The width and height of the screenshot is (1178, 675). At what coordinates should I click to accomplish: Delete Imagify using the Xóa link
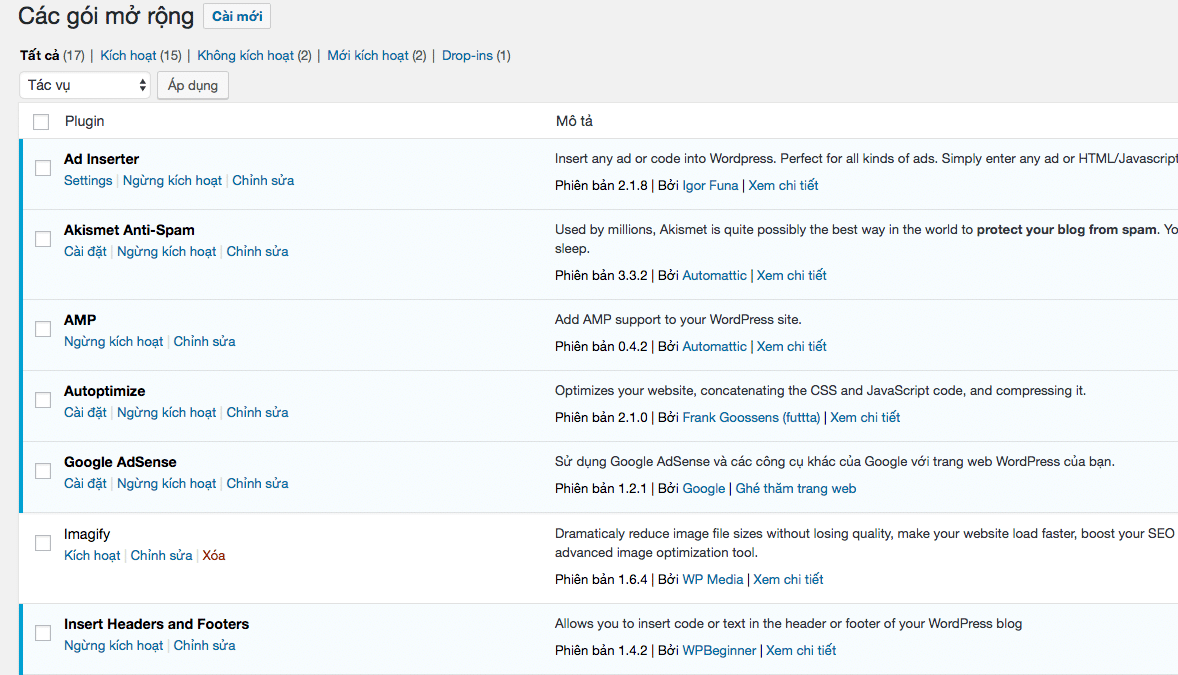click(214, 556)
